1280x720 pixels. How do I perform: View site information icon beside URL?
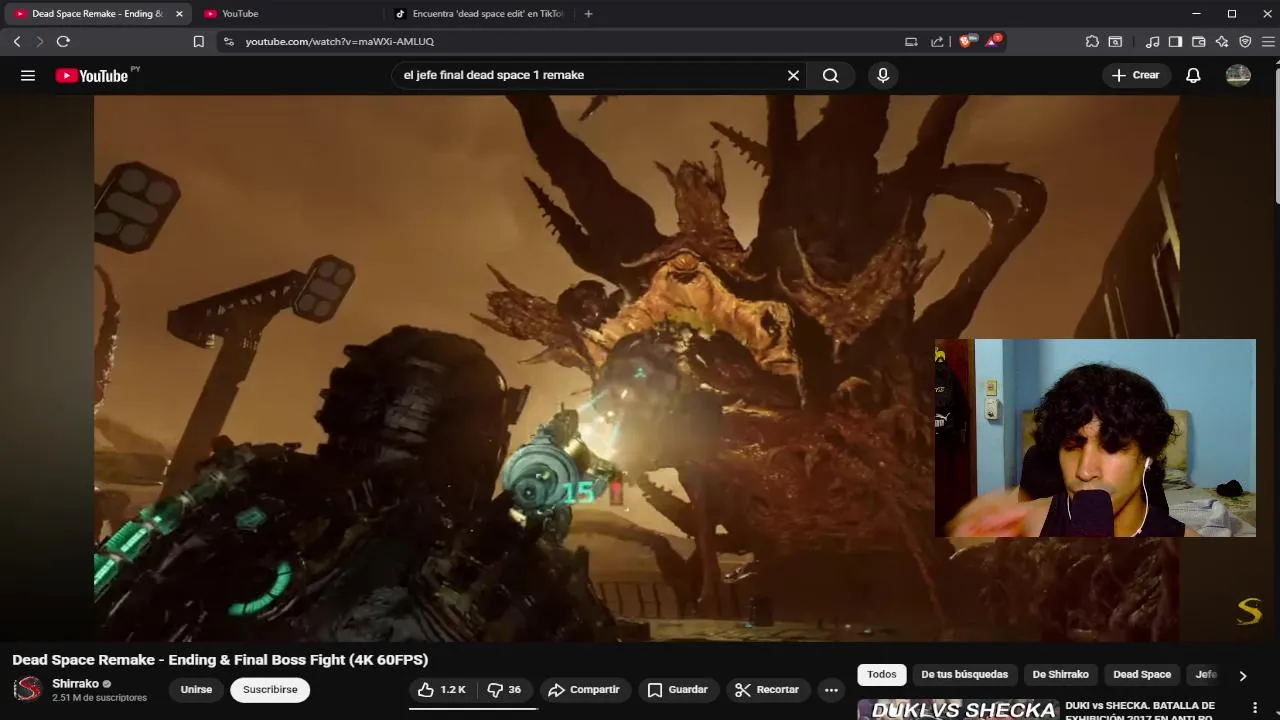(x=229, y=41)
